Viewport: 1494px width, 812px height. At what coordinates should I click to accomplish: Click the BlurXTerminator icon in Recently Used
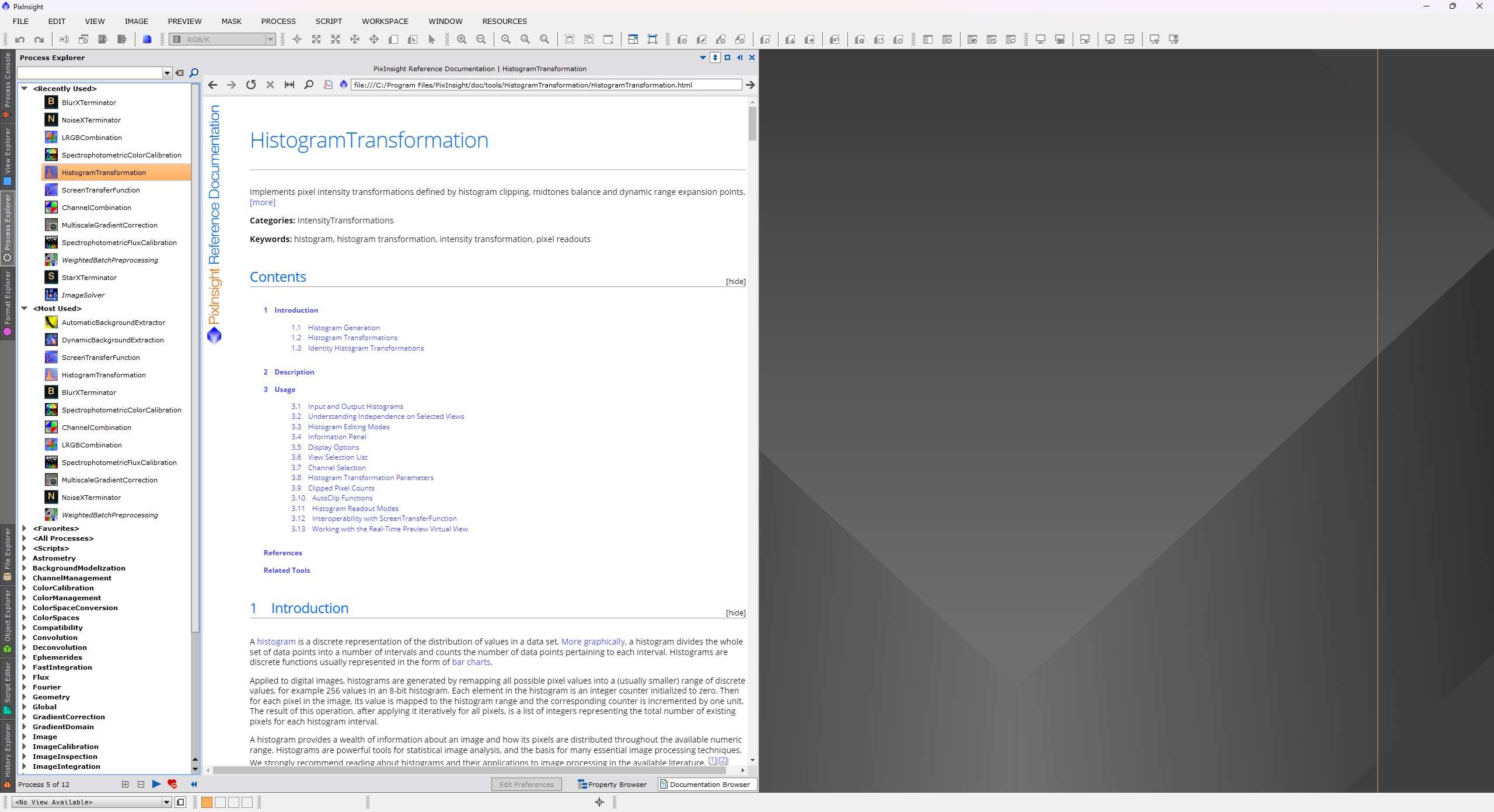[51, 102]
